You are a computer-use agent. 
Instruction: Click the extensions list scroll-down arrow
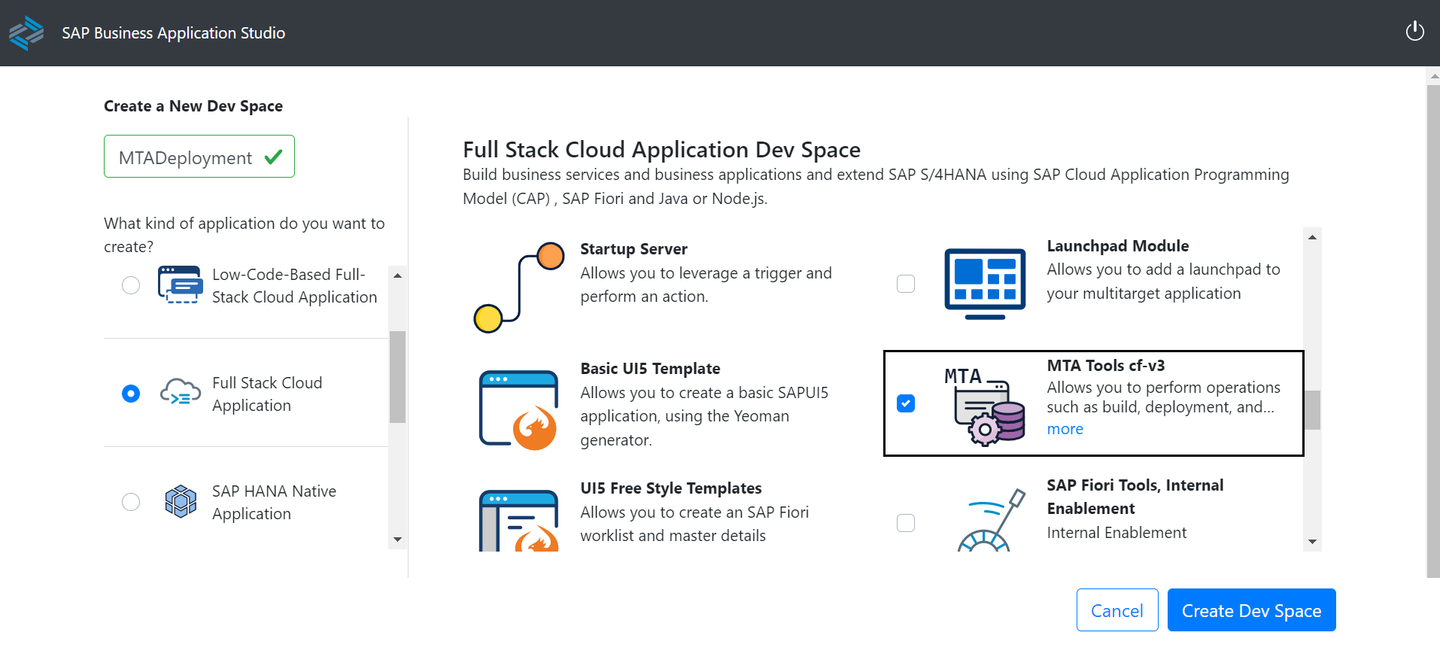[x=1312, y=542]
